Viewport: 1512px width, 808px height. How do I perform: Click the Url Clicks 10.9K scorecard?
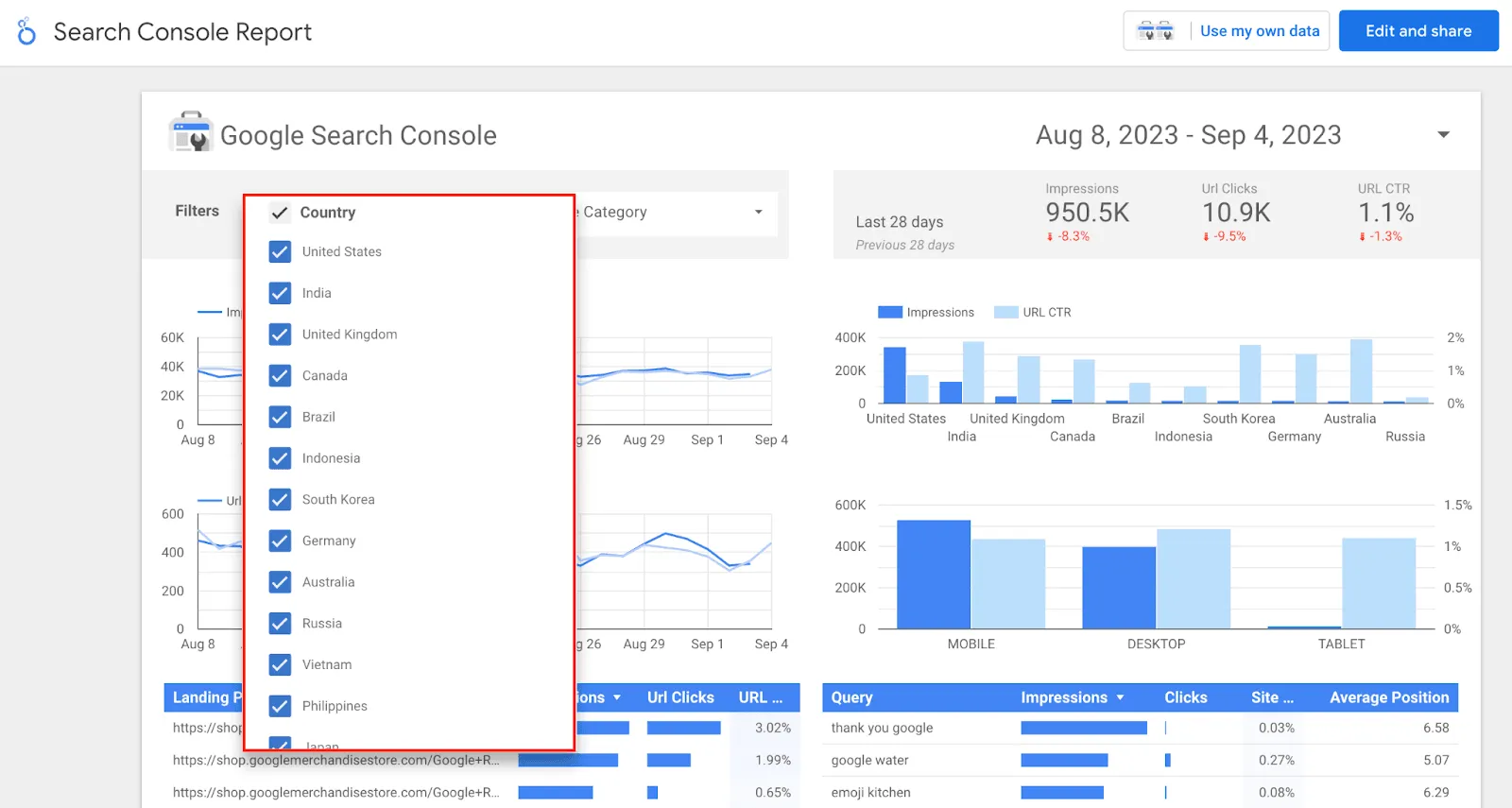pyautogui.click(x=1235, y=213)
